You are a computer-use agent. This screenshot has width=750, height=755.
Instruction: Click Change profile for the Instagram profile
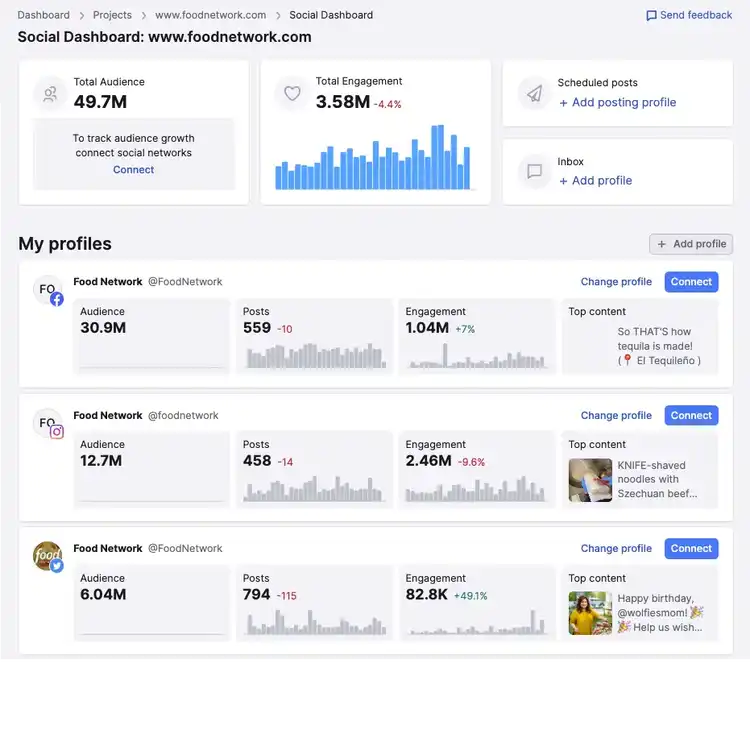[x=616, y=416]
